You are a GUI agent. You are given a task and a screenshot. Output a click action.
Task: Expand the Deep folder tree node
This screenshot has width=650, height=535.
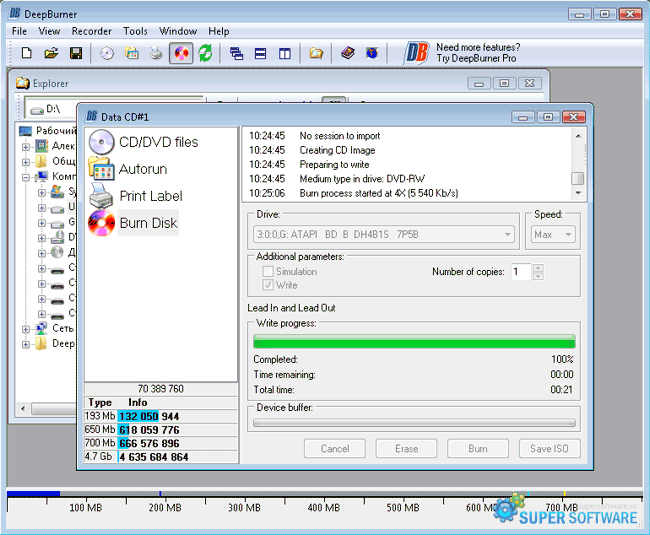[26, 344]
